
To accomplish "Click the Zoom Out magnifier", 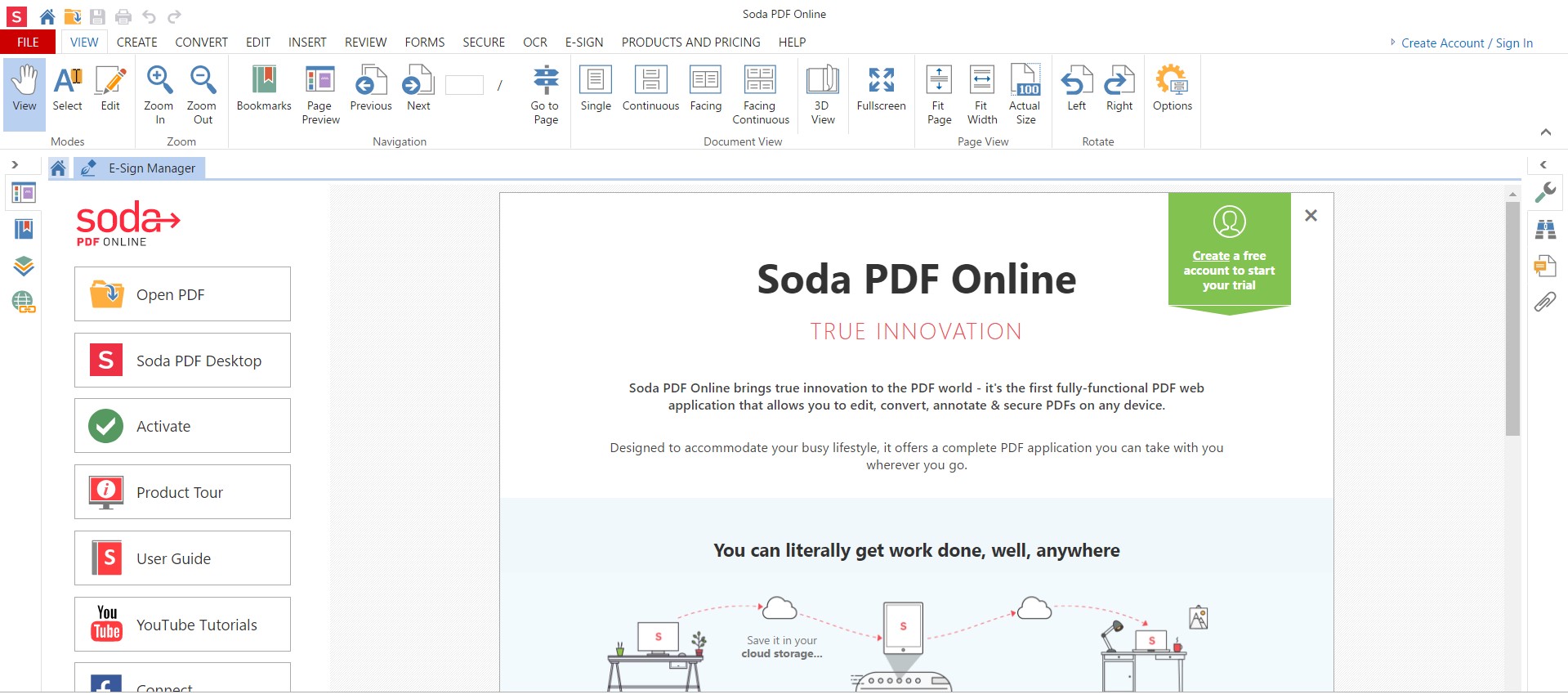I will (203, 94).
